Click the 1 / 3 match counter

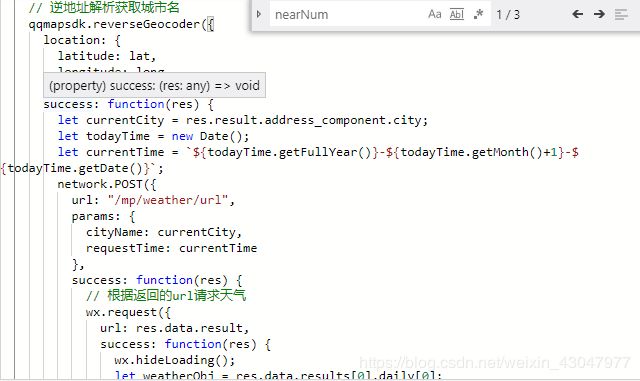click(x=508, y=15)
